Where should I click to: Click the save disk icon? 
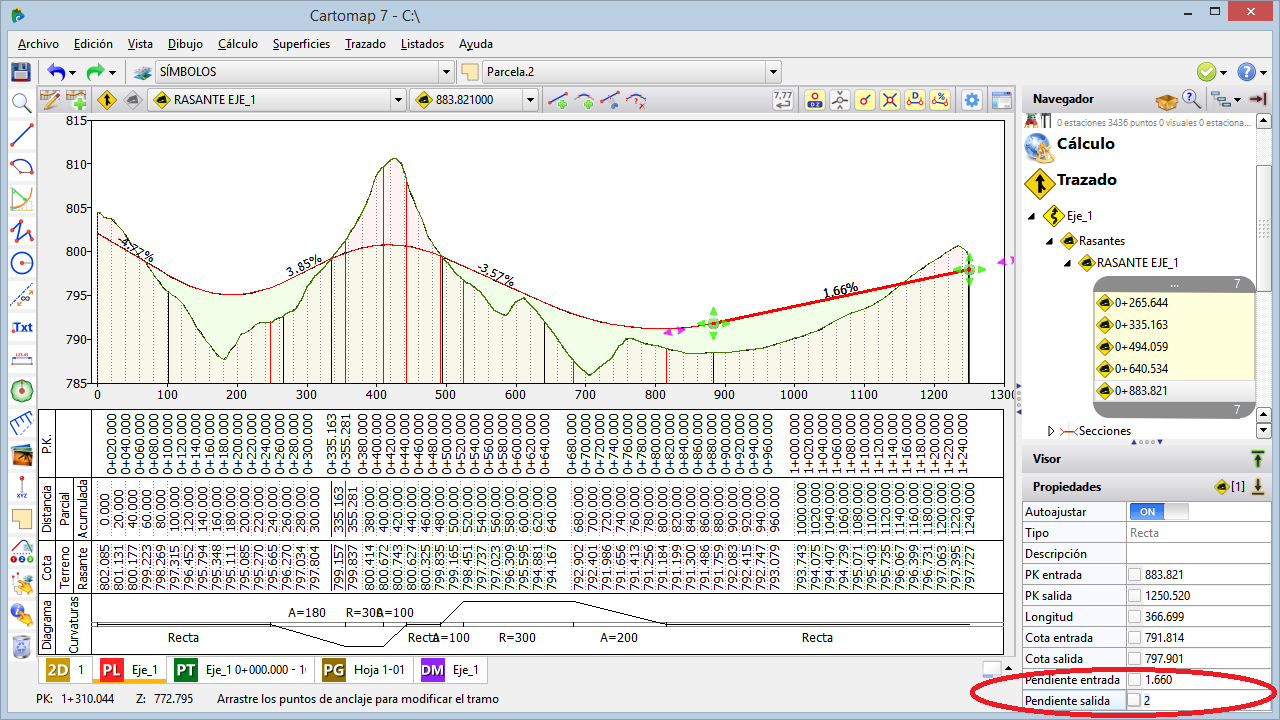(20, 72)
